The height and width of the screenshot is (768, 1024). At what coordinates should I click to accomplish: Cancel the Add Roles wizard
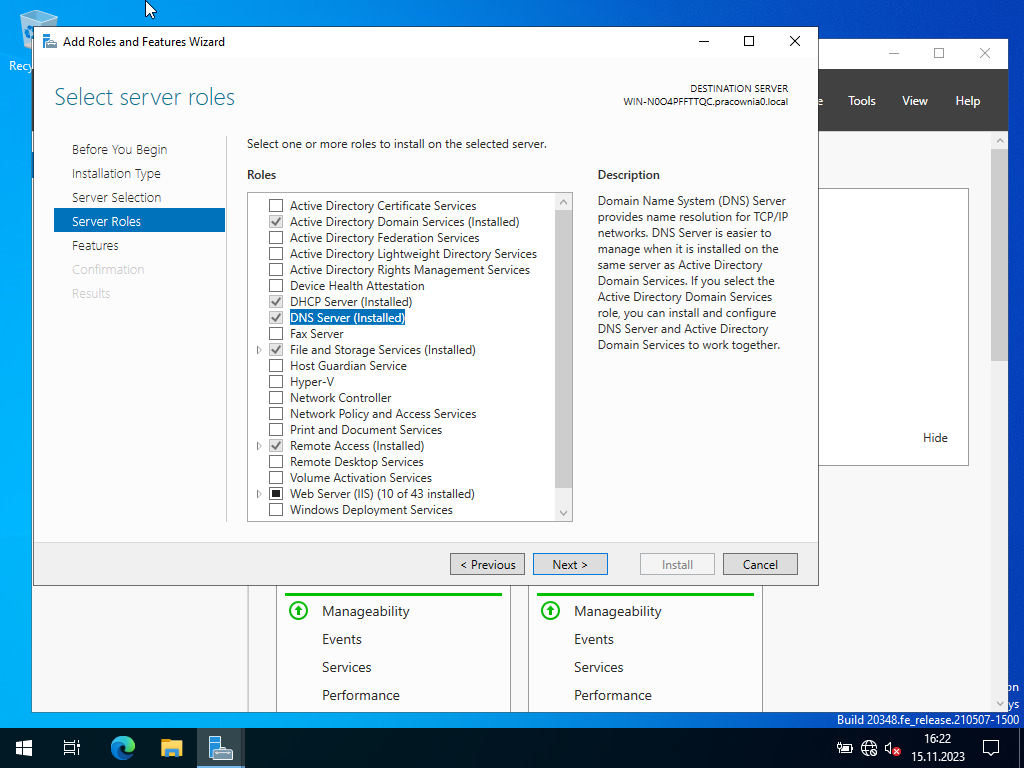[760, 564]
